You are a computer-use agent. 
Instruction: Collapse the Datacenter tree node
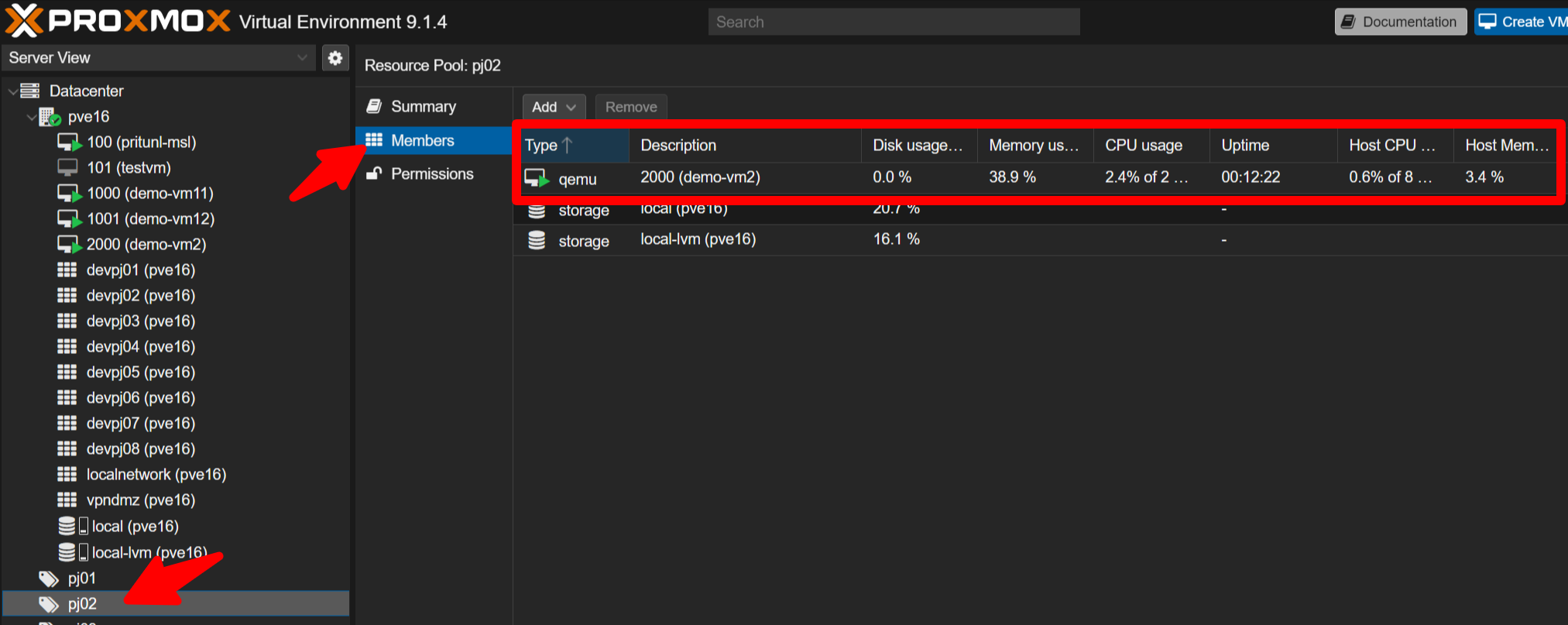coord(12,91)
